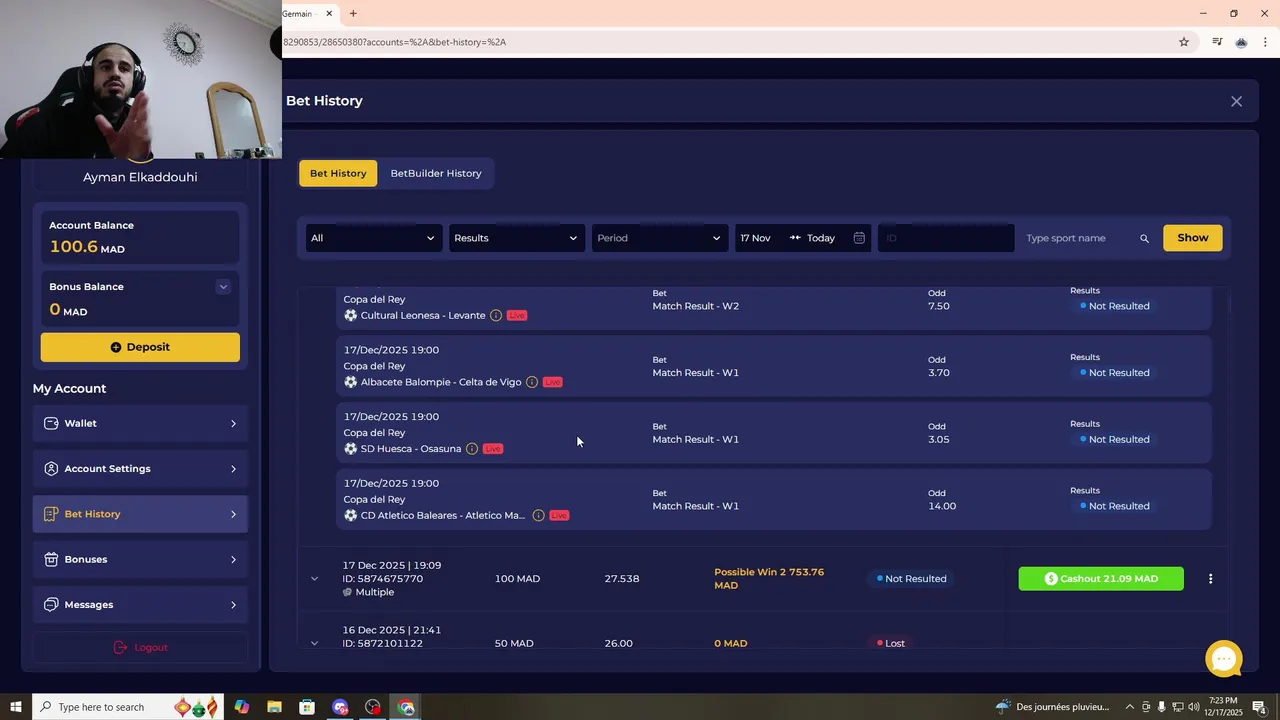Open the date range calendar icon

[x=859, y=238]
